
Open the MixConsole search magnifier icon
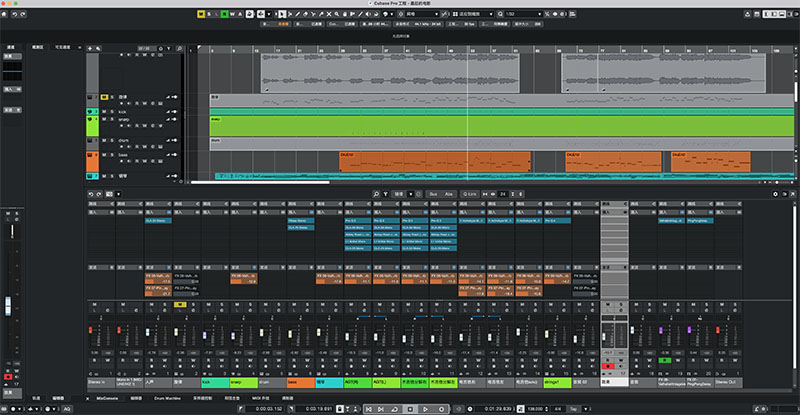tap(376, 194)
